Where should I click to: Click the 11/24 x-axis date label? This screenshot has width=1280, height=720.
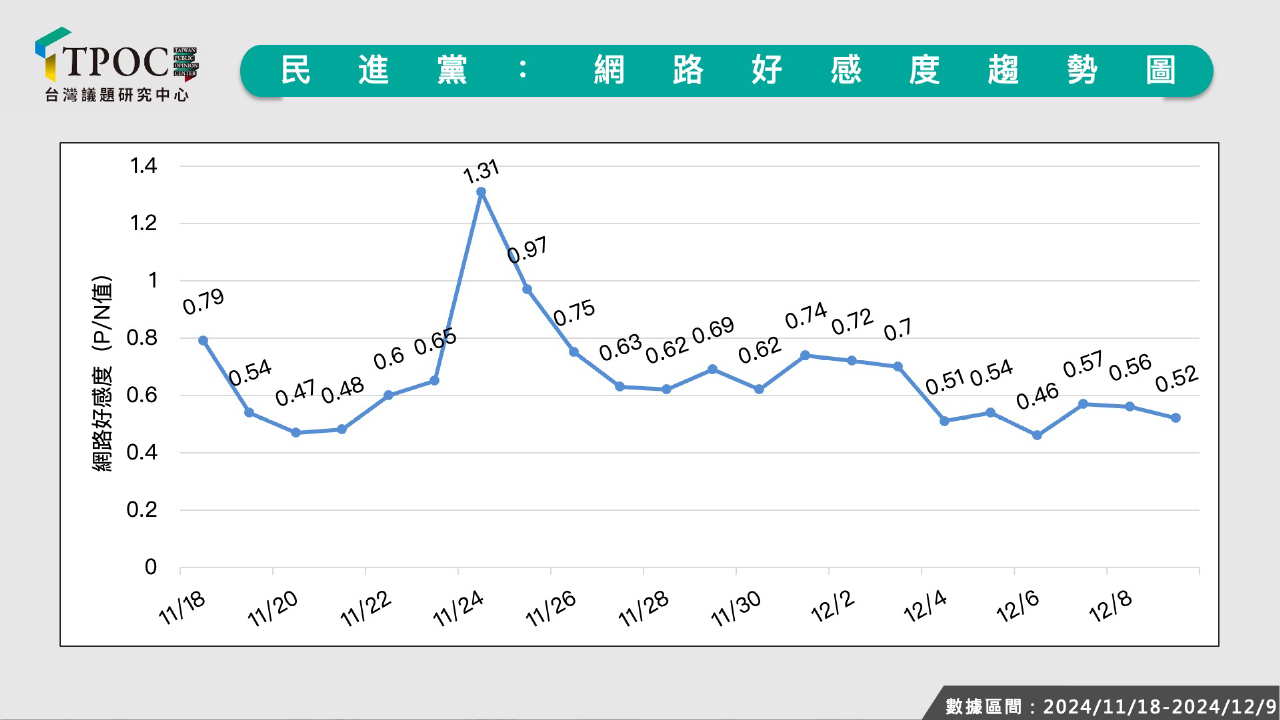point(457,608)
